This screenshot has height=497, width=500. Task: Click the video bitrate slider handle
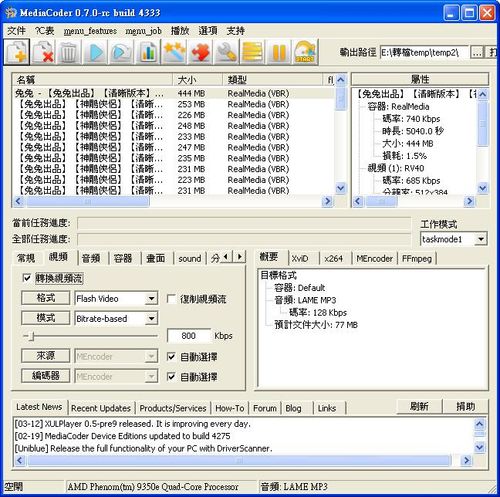pos(32,336)
